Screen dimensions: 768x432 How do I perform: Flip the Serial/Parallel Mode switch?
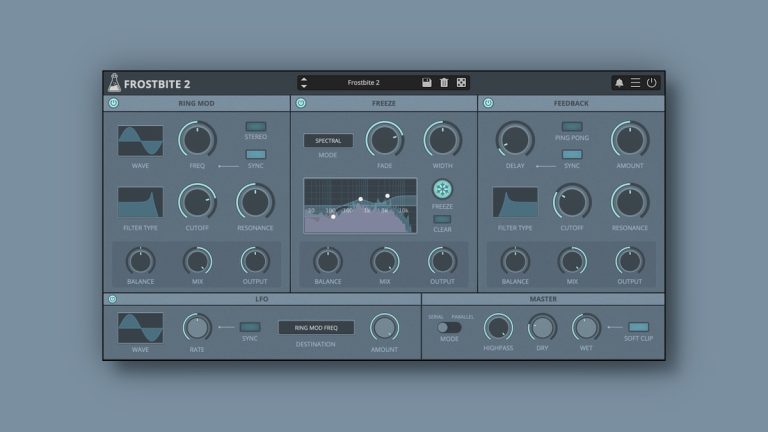pos(449,327)
